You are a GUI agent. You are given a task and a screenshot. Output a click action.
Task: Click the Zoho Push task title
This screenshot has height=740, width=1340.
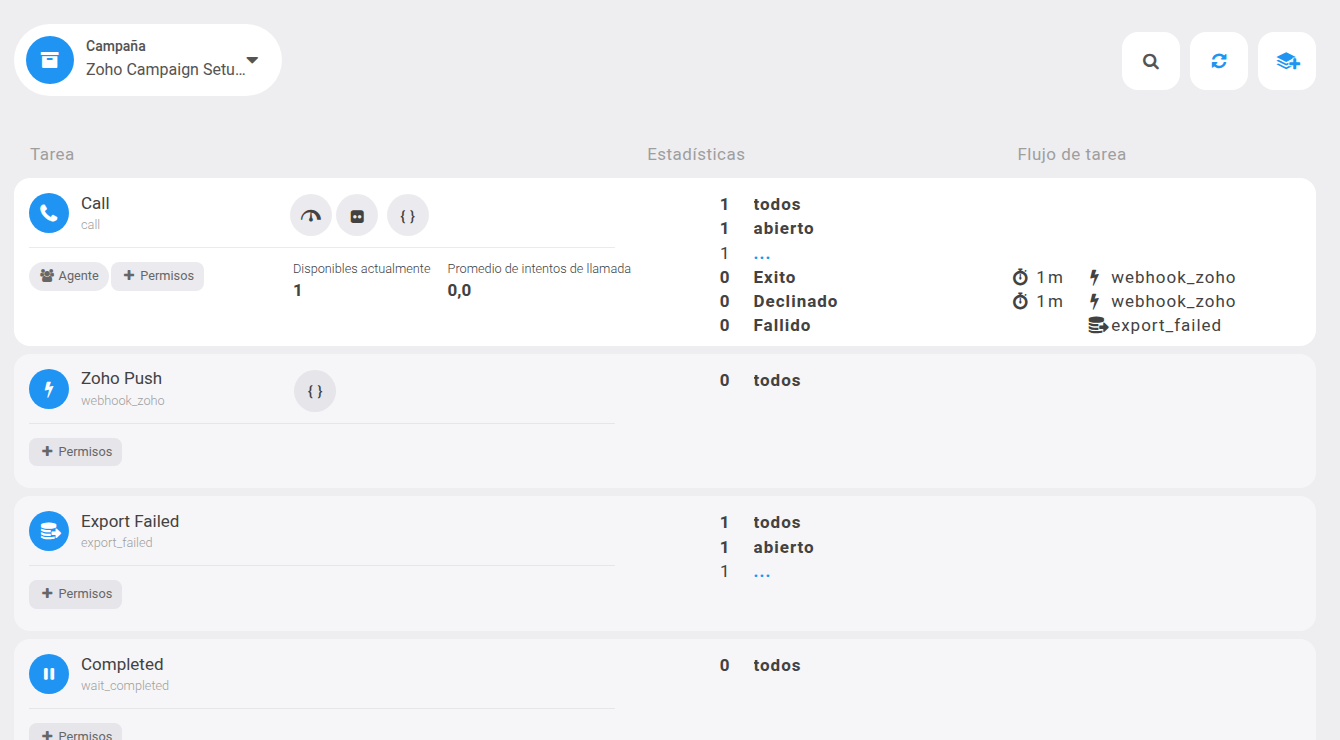(x=121, y=379)
